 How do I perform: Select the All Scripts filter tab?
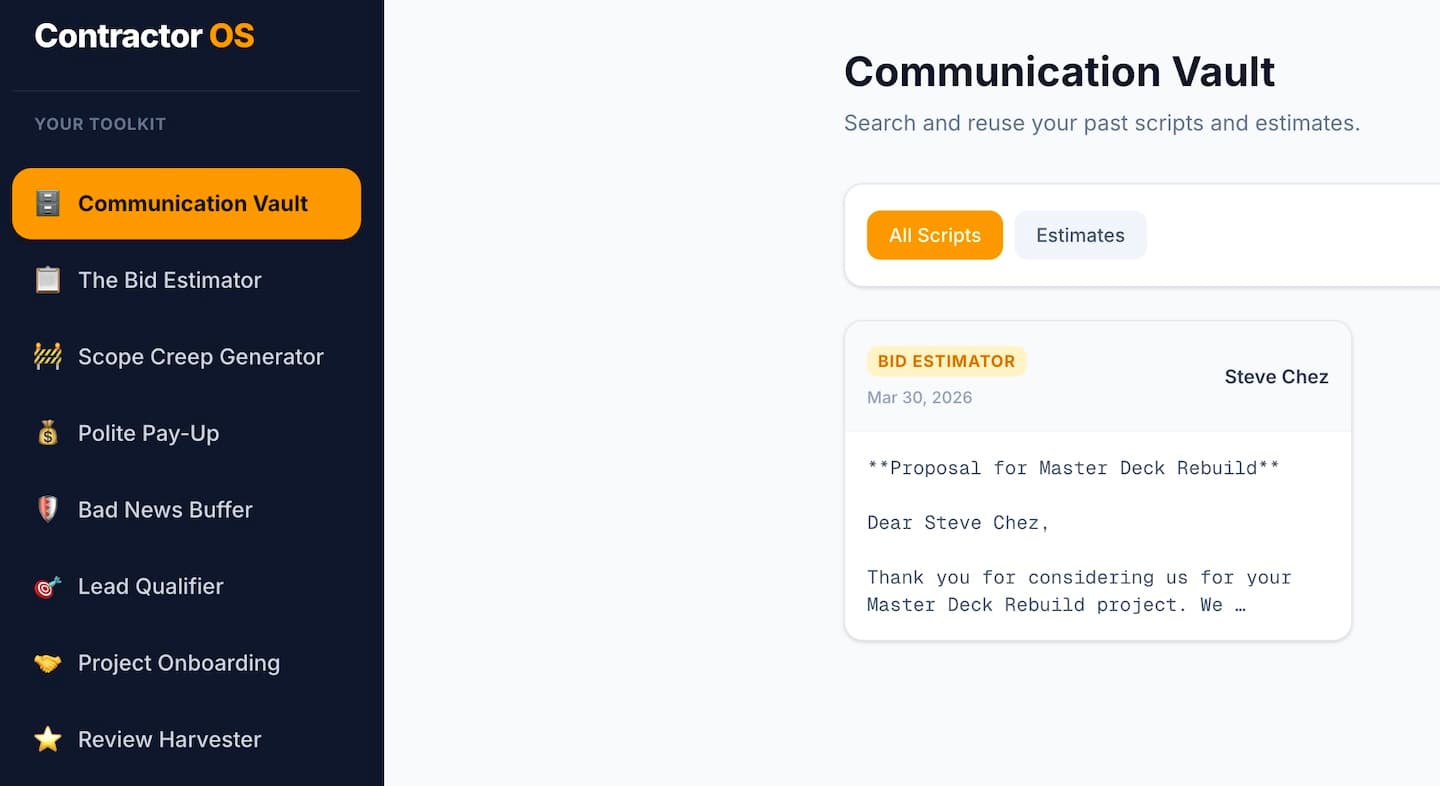(934, 235)
